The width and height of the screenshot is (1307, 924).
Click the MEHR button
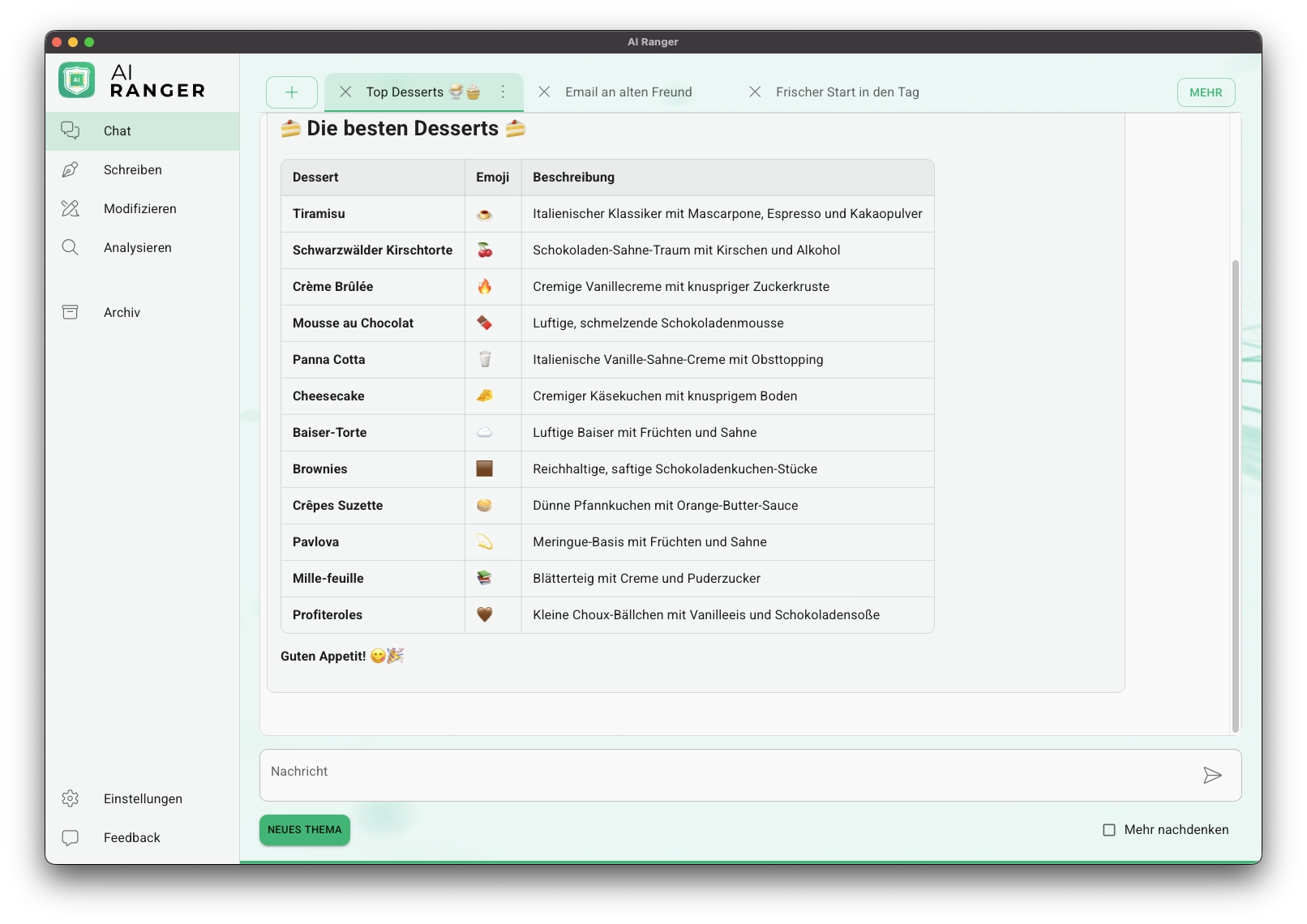(1206, 92)
